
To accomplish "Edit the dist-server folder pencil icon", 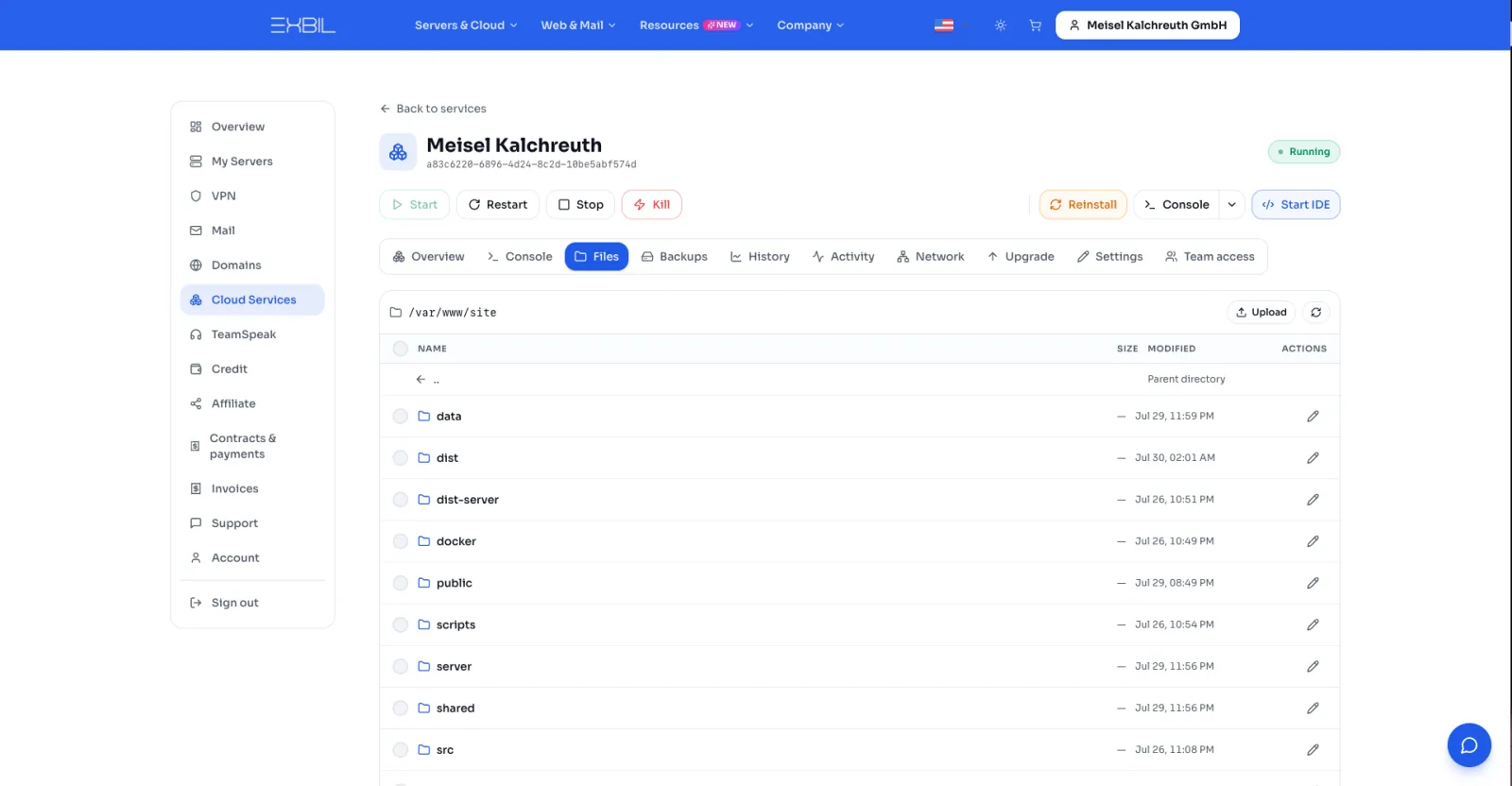I will click(1313, 500).
